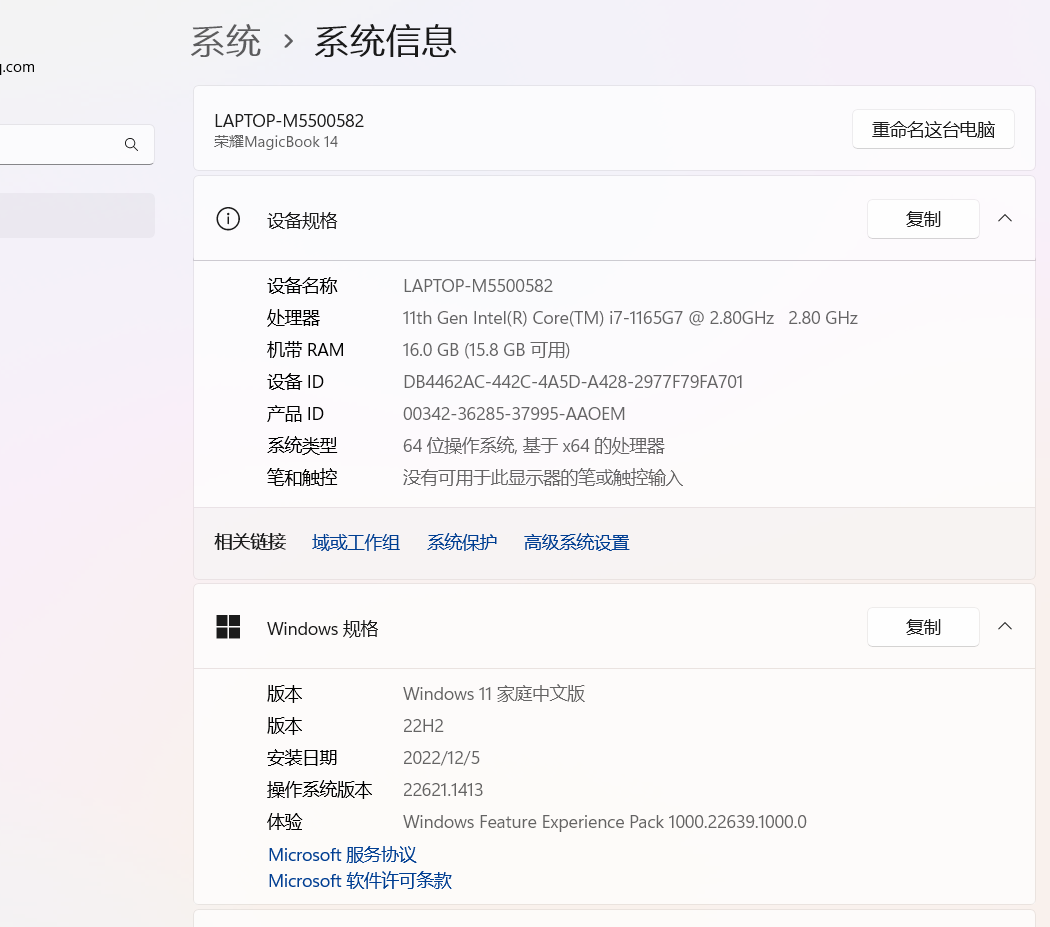1050x927 pixels.
Task: Collapse the Windows 规格 section chevron
Action: (1005, 626)
